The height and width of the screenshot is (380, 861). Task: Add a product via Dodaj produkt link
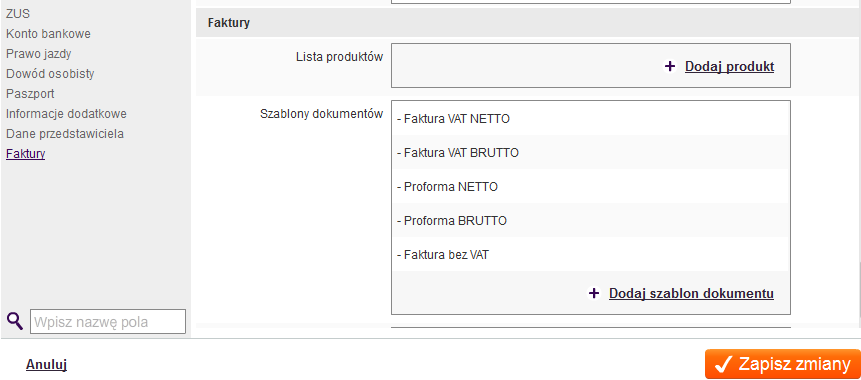point(729,66)
